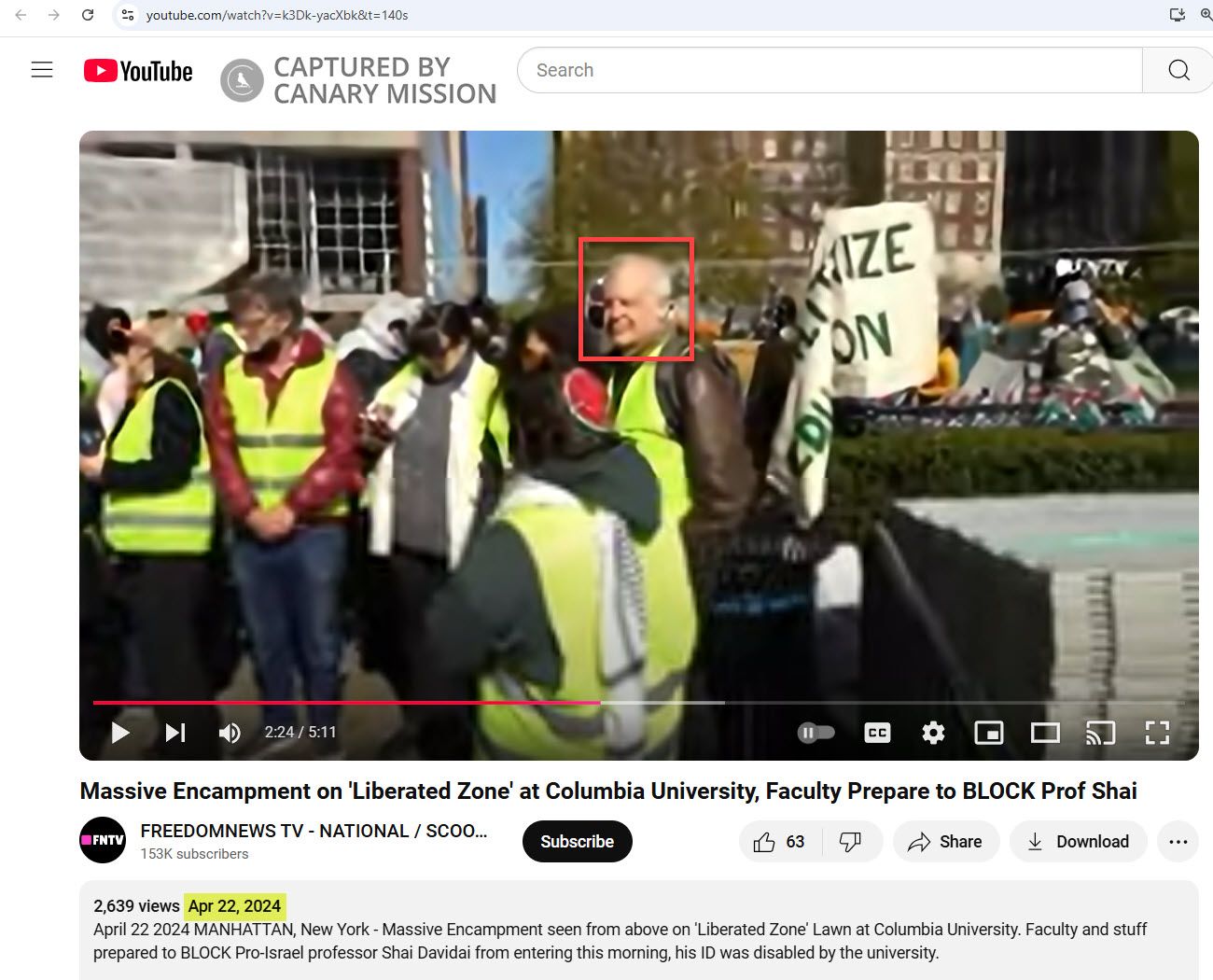Skip to the next video

coord(175,733)
